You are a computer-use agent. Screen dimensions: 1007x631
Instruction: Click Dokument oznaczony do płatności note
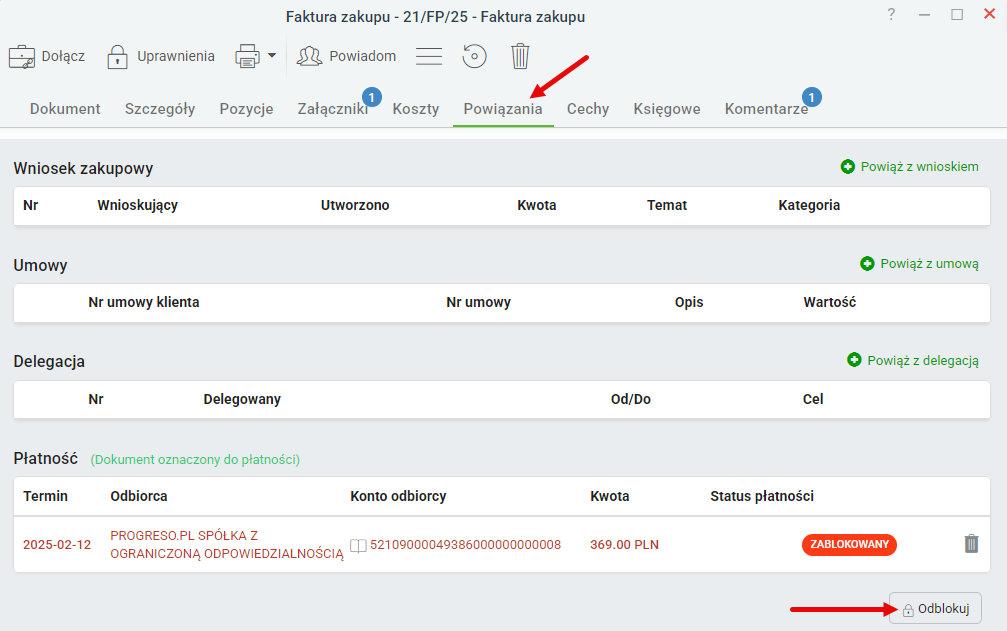(195, 460)
